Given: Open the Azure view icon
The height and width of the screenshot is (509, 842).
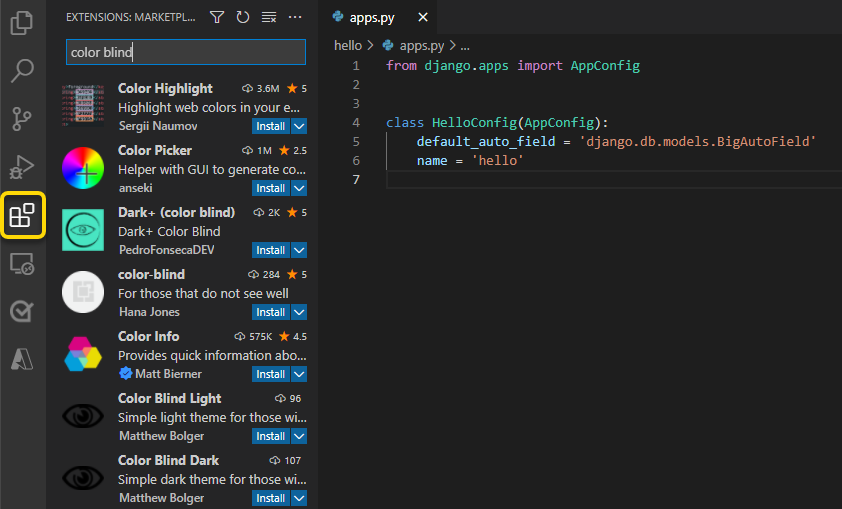Looking at the screenshot, I should click(x=22, y=359).
